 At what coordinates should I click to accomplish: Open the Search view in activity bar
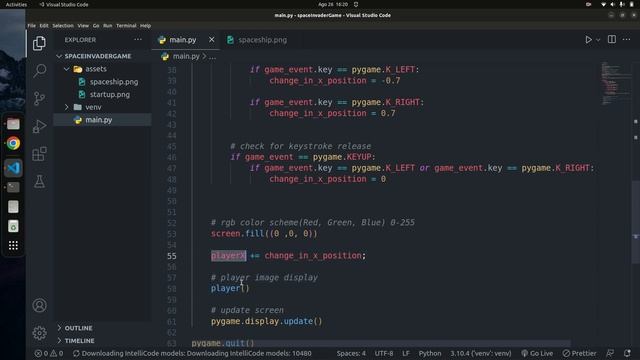pyautogui.click(x=39, y=71)
